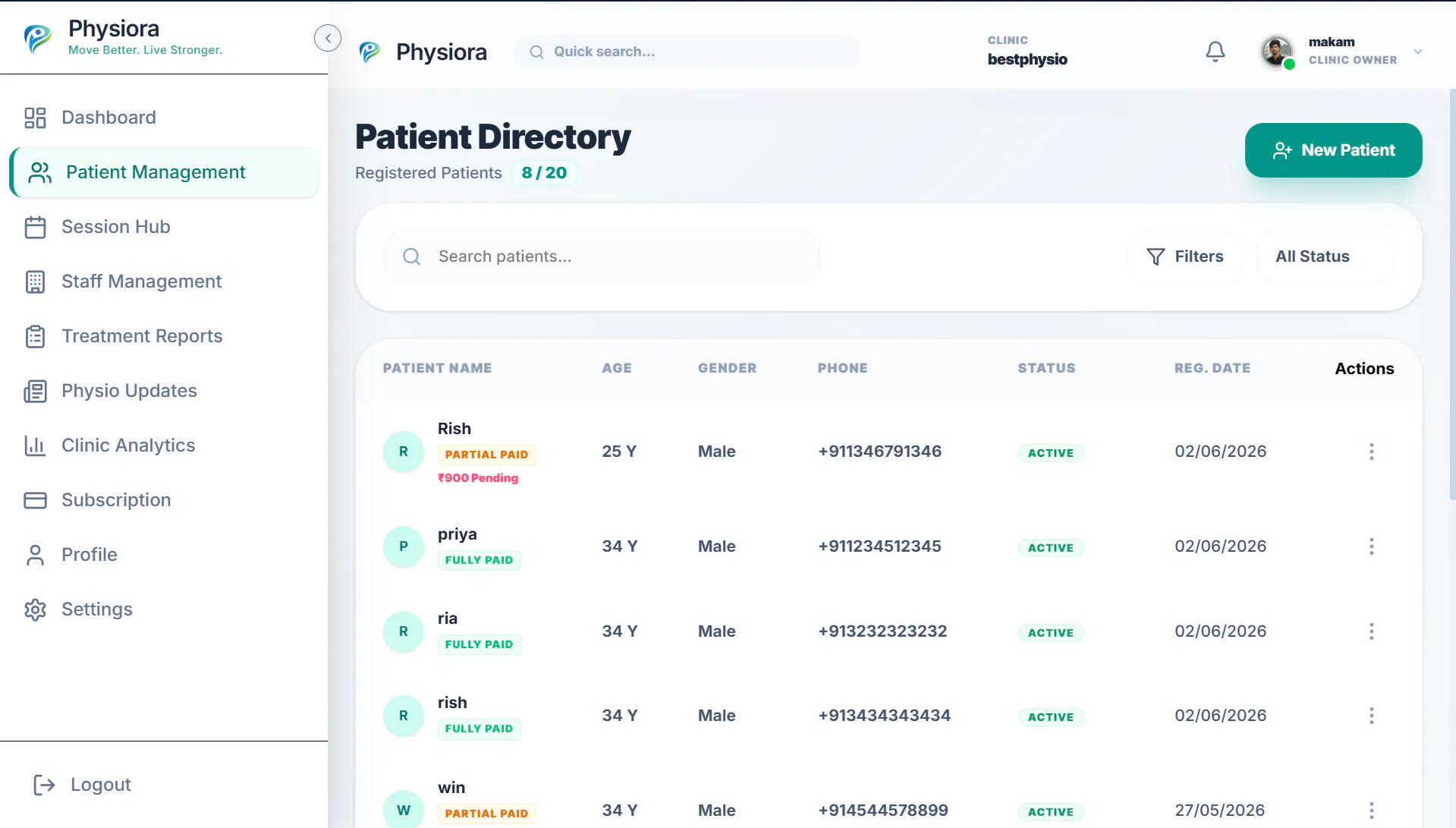
Task: Click the Session Hub calendar icon
Action: click(x=35, y=227)
